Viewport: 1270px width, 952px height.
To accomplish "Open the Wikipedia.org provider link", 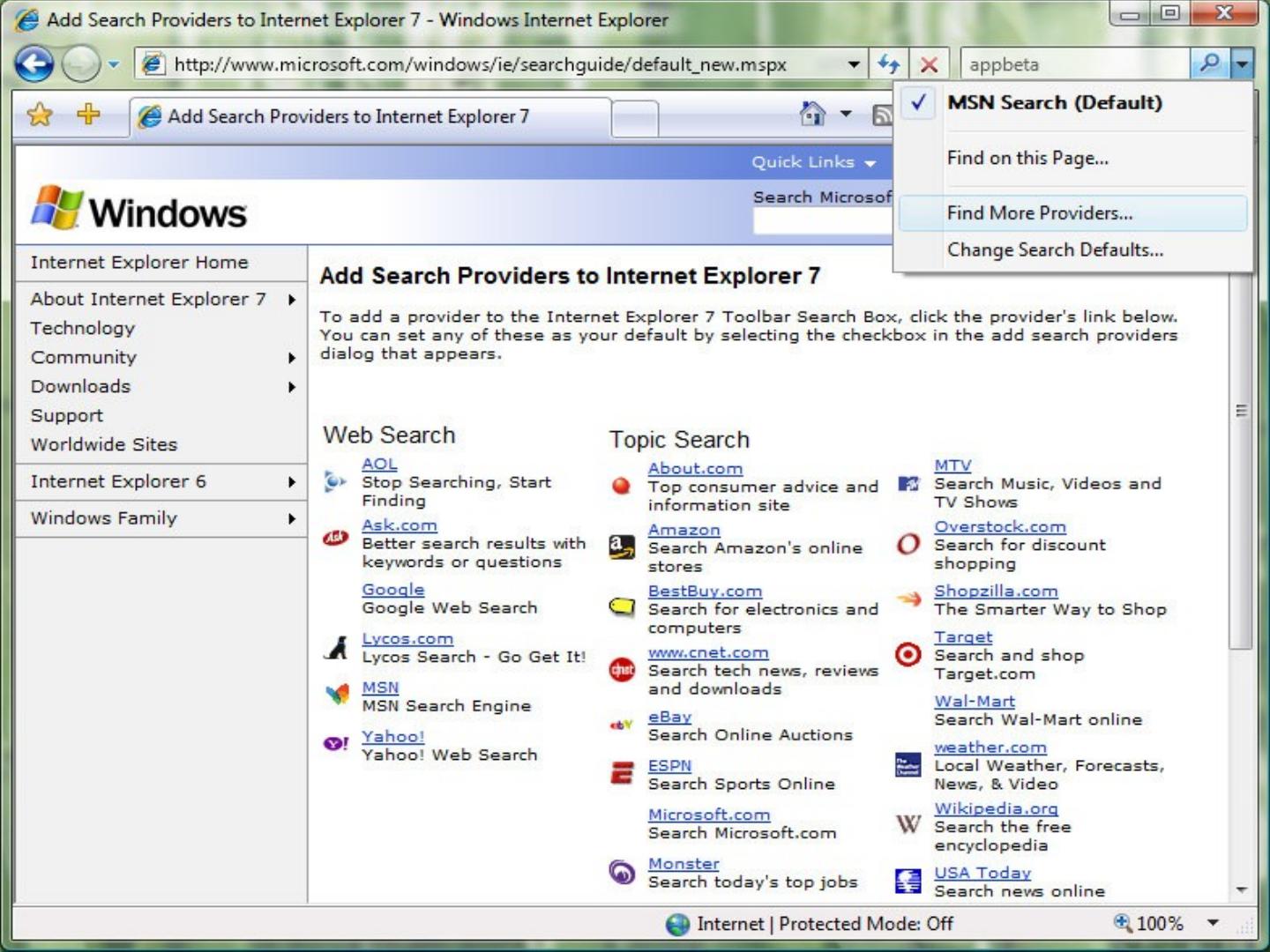I will click(x=996, y=808).
